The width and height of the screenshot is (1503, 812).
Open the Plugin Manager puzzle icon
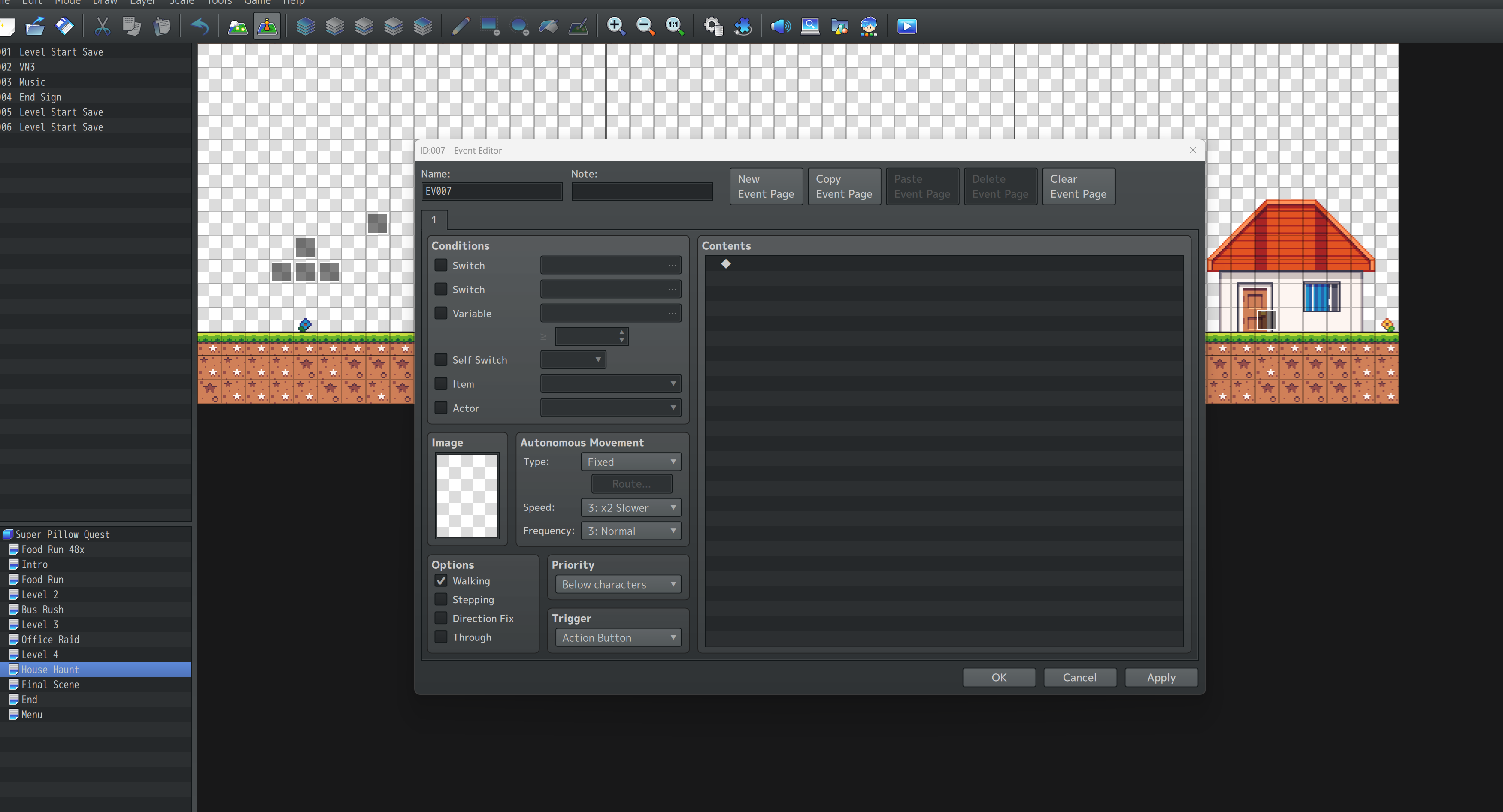(x=743, y=26)
